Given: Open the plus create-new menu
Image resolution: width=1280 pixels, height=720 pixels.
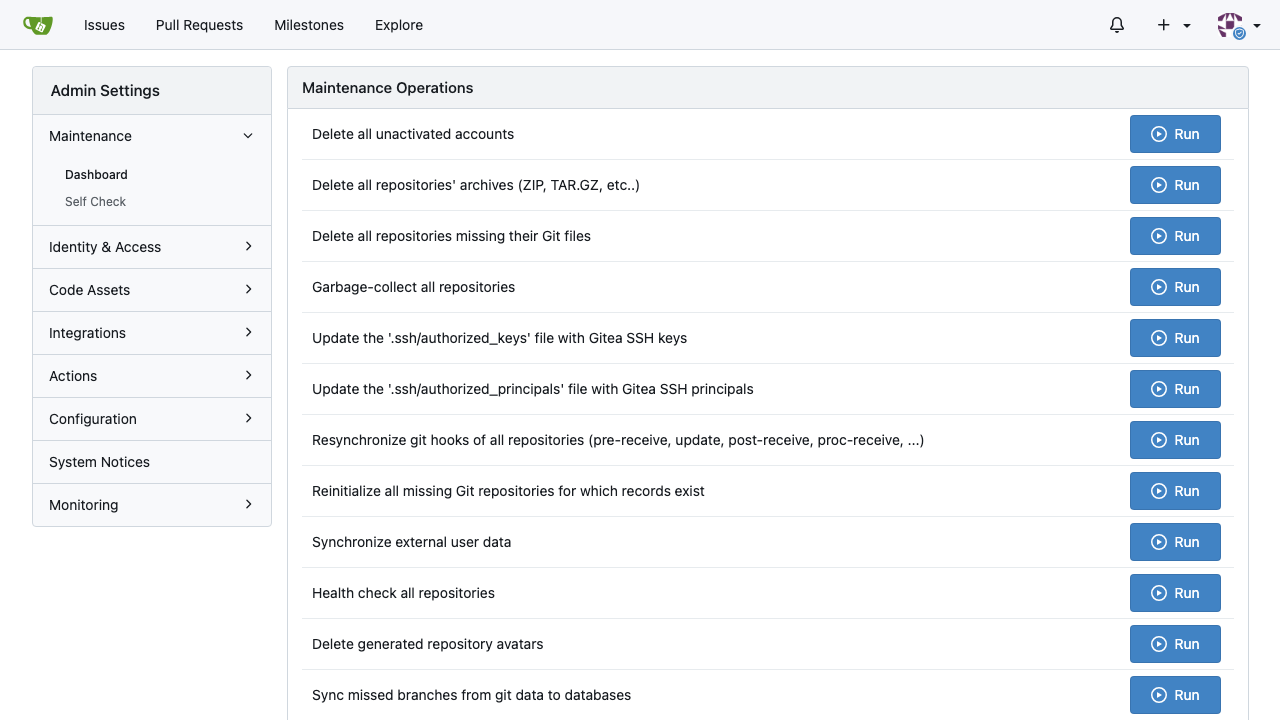Looking at the screenshot, I should [x=1174, y=25].
